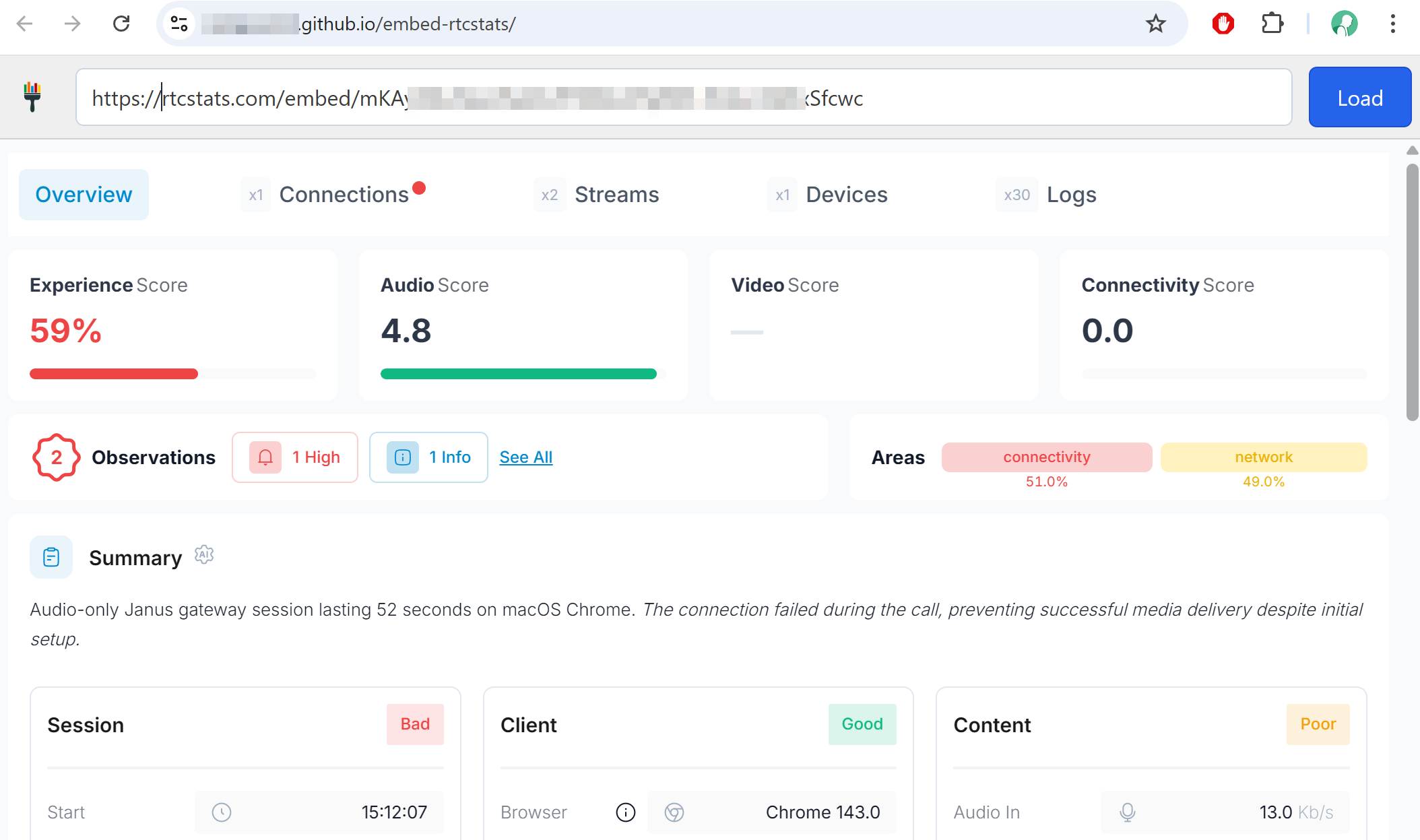This screenshot has height=840, width=1420.
Task: Click the browser extensions puzzle icon
Action: pos(1272,24)
